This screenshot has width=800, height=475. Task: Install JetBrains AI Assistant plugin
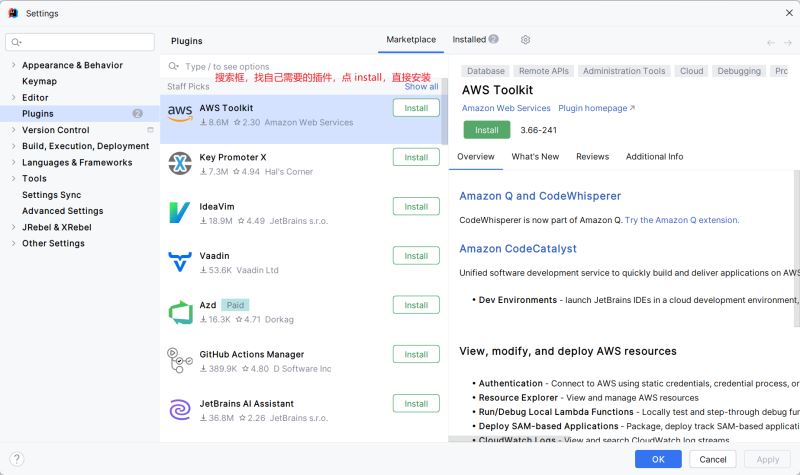(416, 404)
